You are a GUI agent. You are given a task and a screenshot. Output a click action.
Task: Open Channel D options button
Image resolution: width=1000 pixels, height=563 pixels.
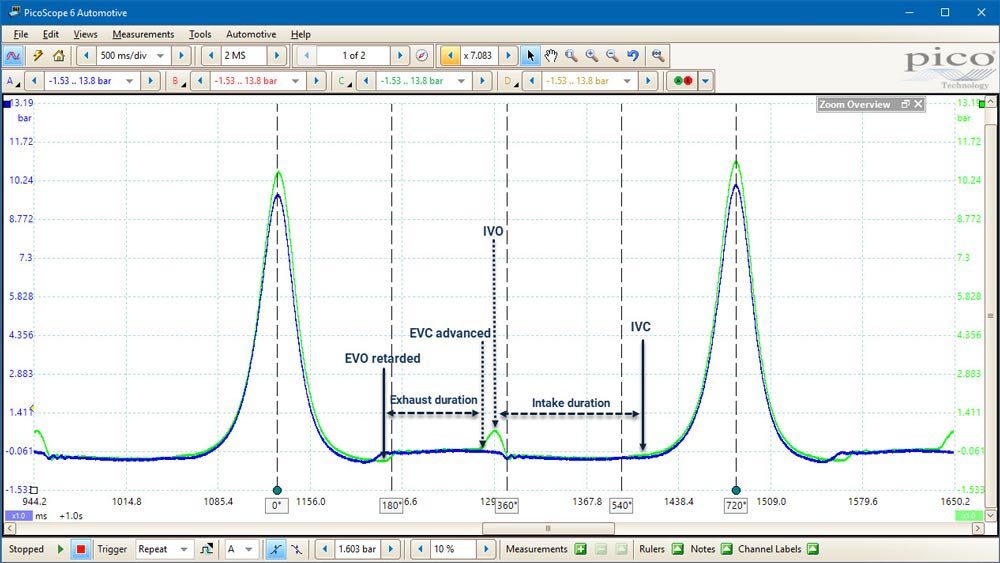tap(510, 81)
